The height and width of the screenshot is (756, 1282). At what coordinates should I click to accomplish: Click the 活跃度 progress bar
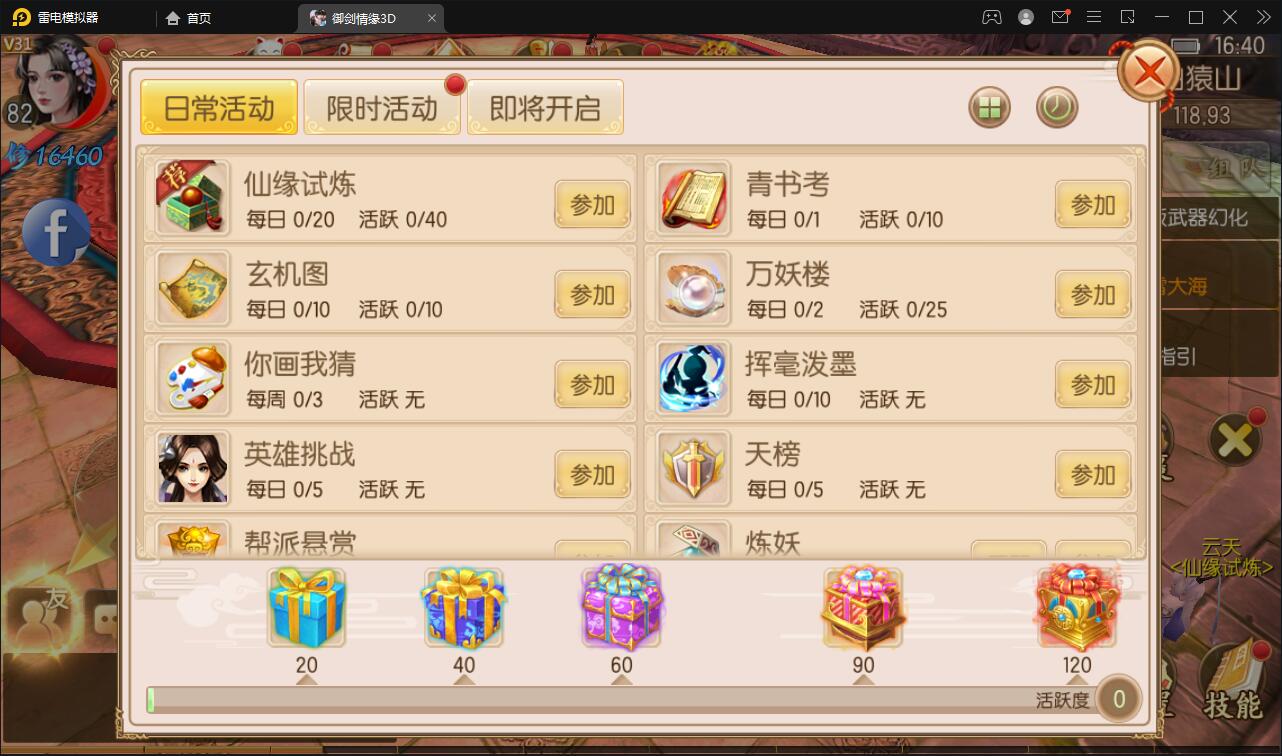tap(619, 700)
